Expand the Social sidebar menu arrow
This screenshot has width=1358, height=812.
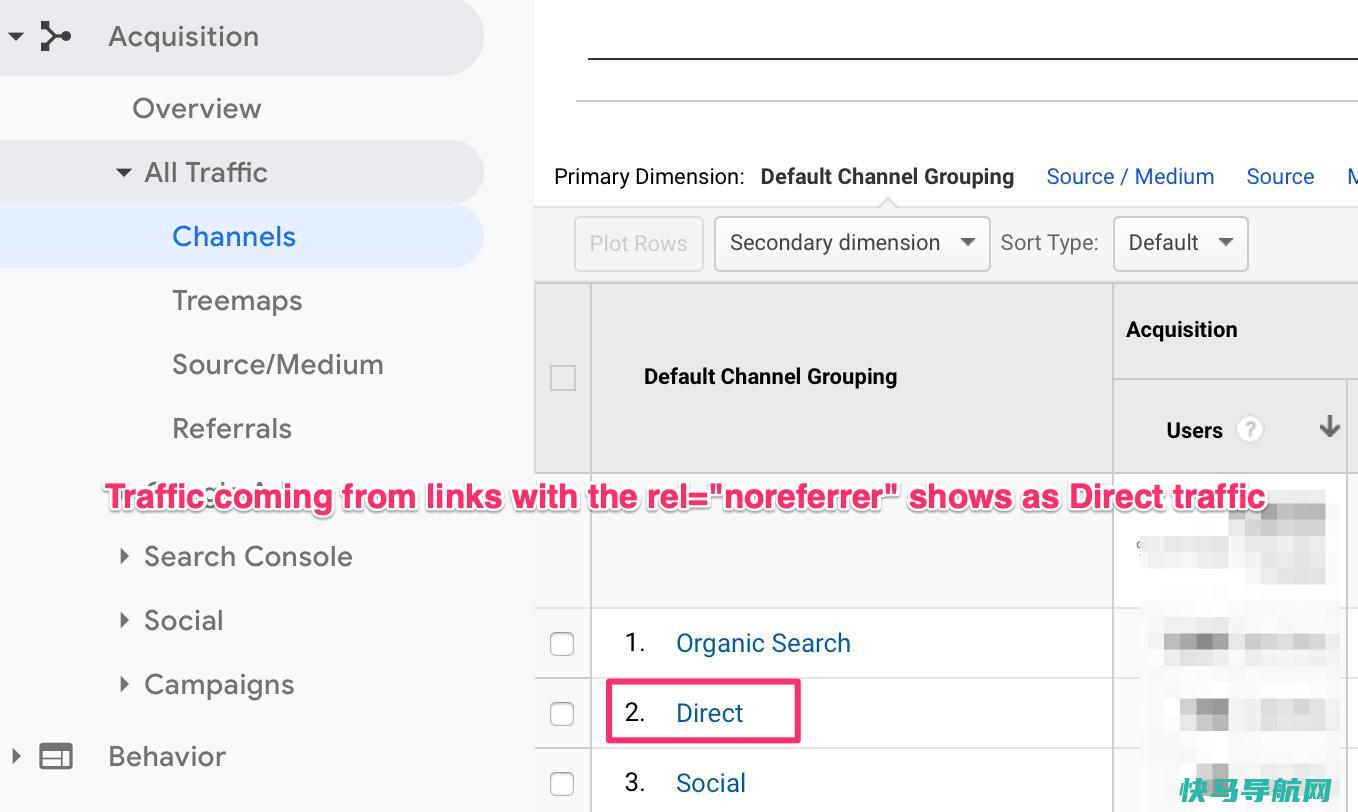click(124, 620)
